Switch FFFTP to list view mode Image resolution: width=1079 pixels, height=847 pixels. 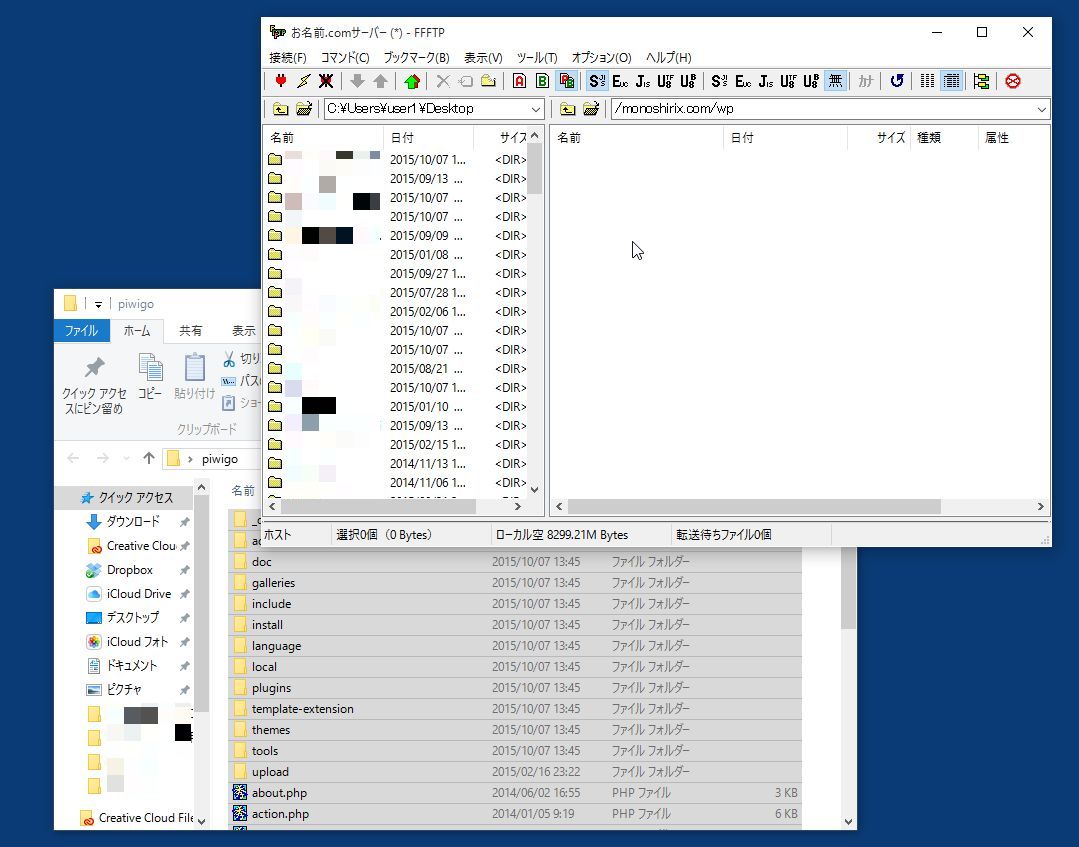point(928,81)
